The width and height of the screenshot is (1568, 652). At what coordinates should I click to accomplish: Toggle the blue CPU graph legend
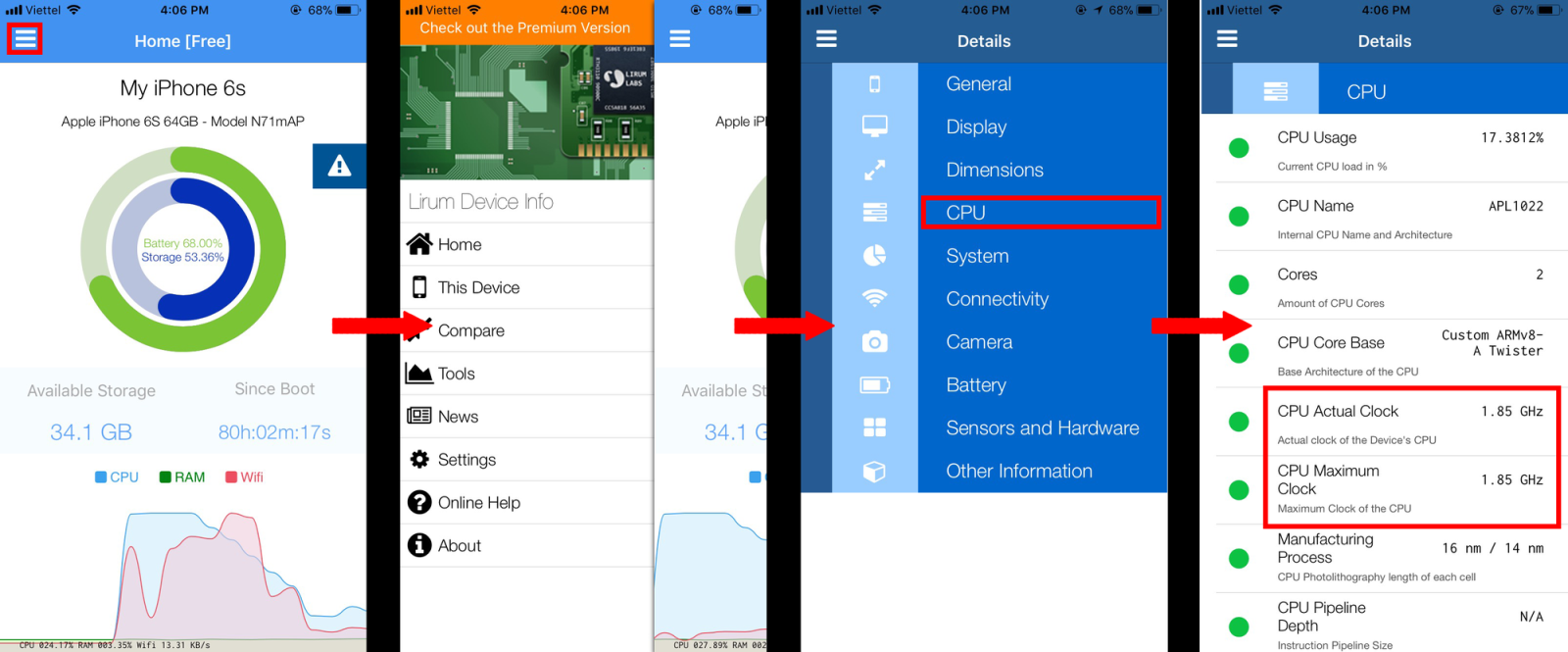click(x=117, y=477)
